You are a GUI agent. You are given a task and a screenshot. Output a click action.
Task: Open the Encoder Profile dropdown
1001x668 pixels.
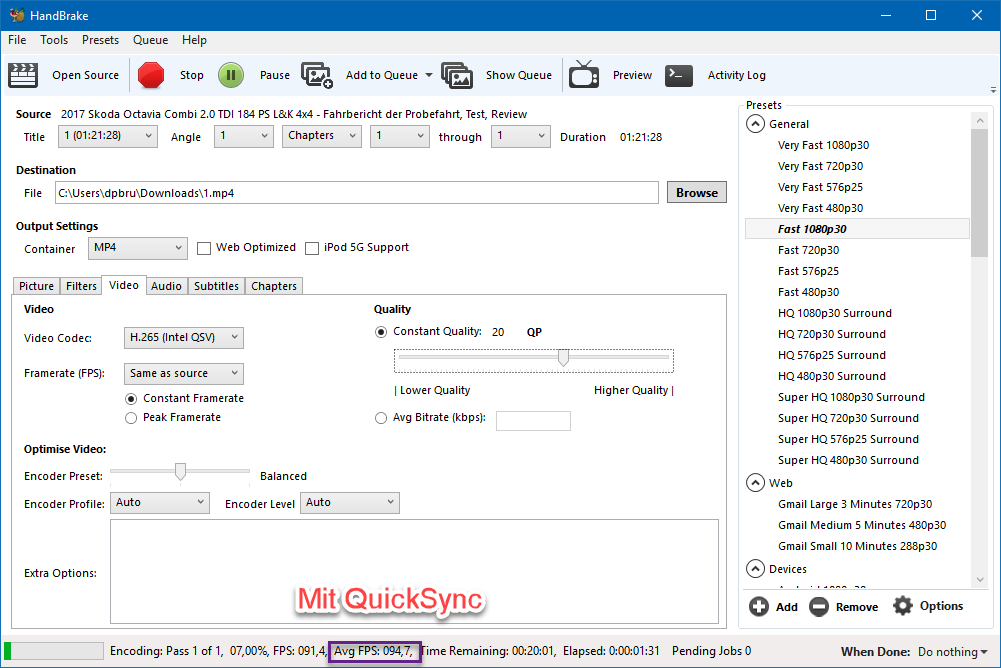tap(160, 503)
